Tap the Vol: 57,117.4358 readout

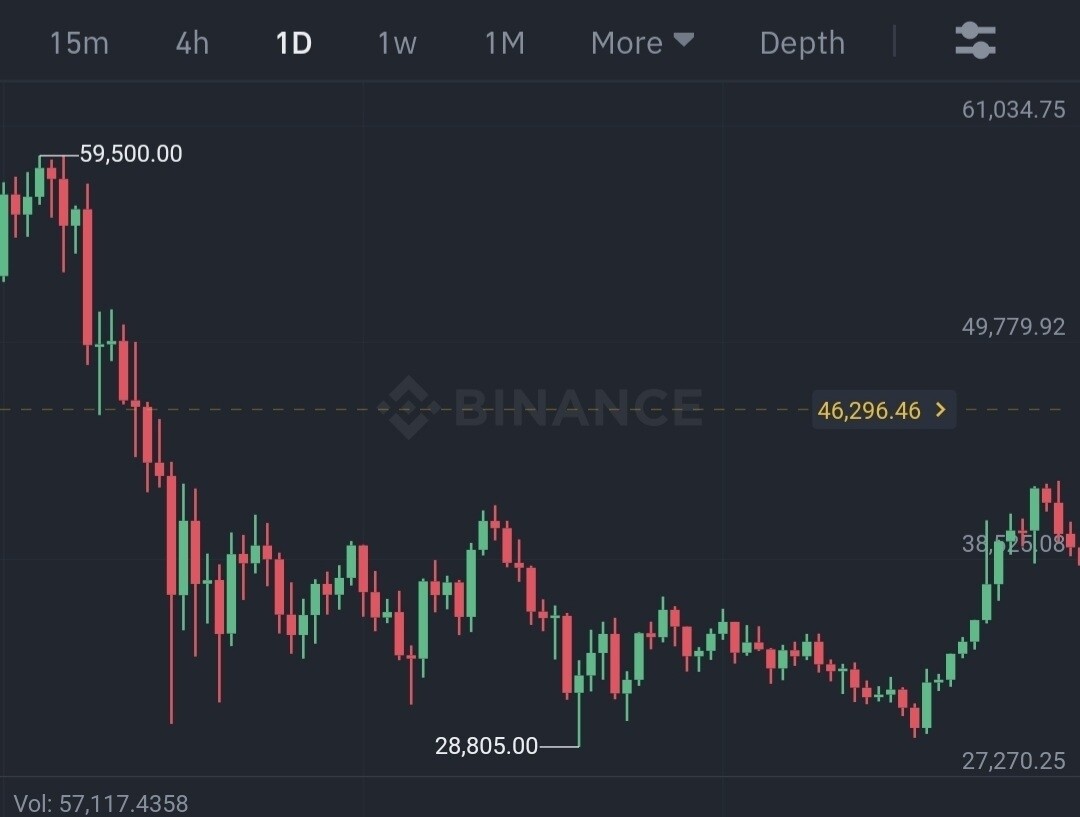point(101,803)
